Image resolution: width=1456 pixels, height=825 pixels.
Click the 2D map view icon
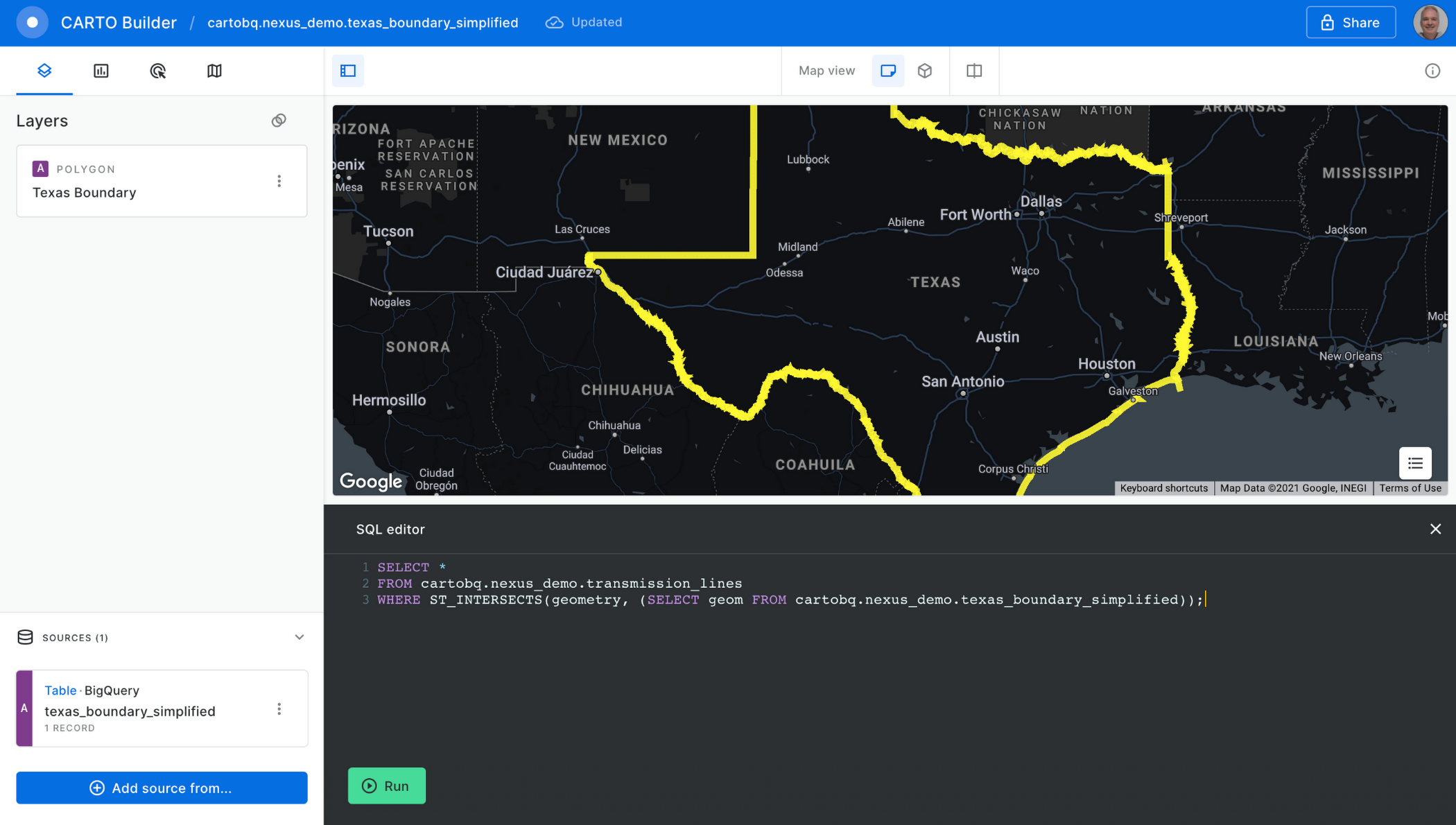pyautogui.click(x=888, y=70)
